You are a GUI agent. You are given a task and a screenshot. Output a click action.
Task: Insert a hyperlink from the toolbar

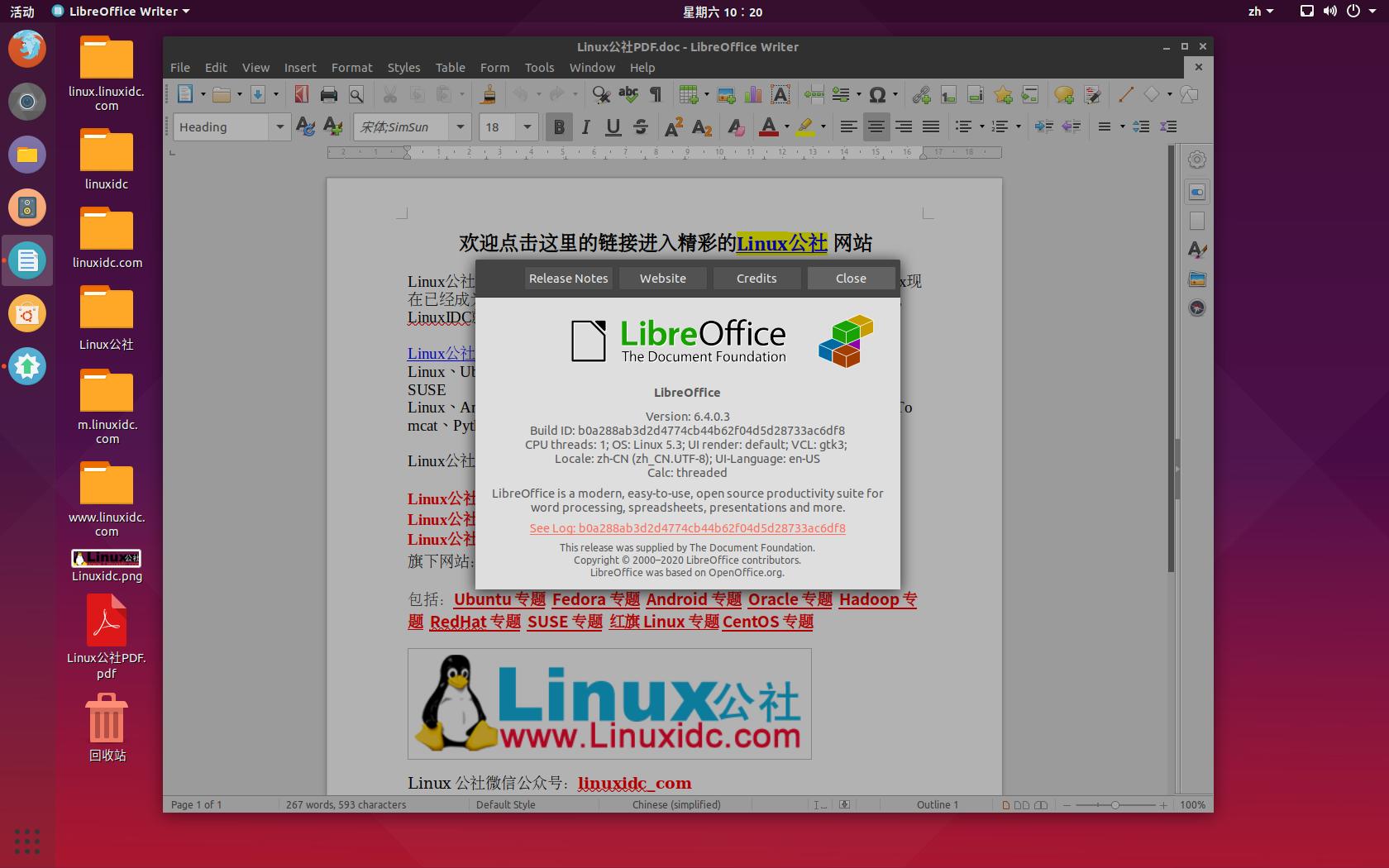tap(921, 94)
